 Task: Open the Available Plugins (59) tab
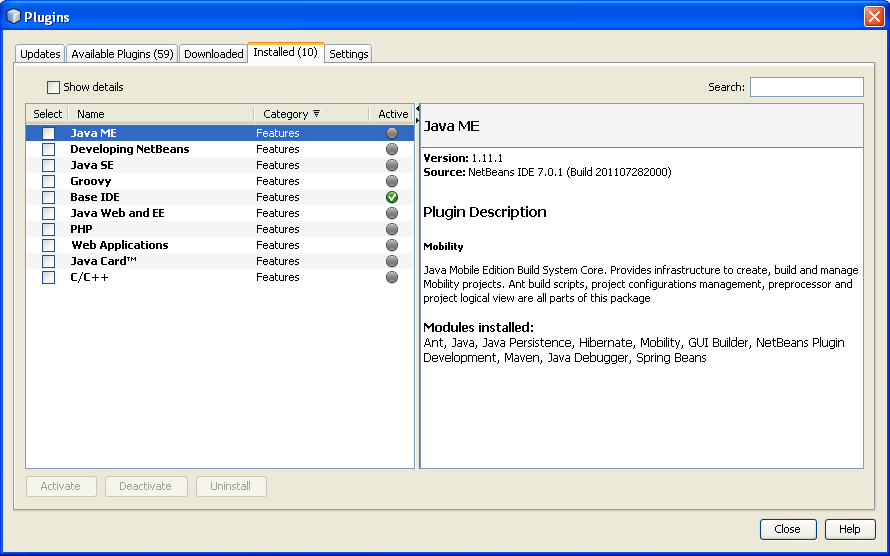point(122,54)
